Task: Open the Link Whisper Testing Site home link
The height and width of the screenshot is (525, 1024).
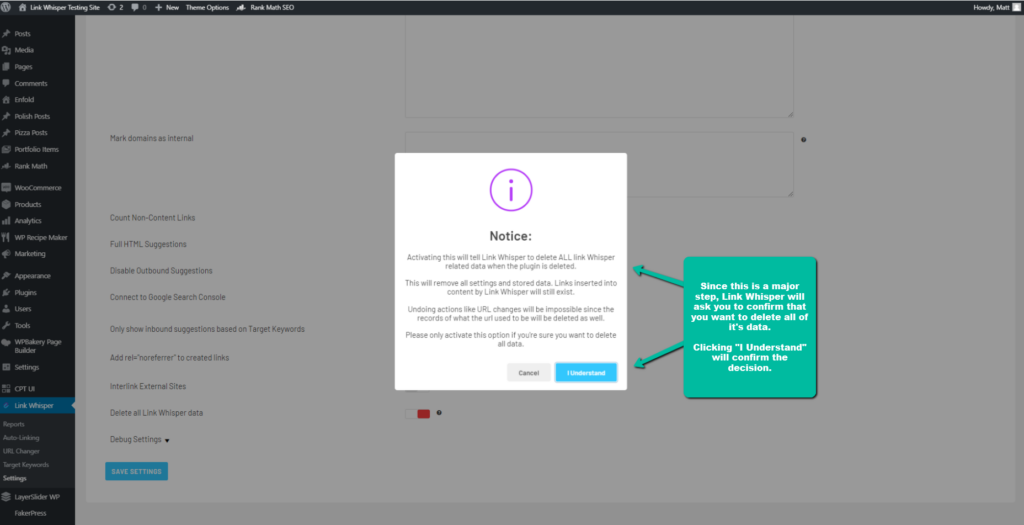Action: (x=59, y=7)
